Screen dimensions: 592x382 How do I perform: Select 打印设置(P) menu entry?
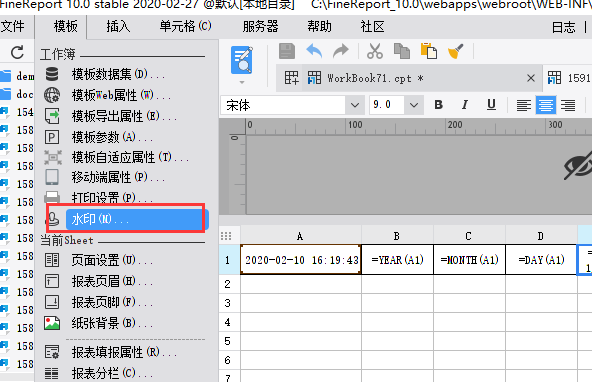[112, 197]
